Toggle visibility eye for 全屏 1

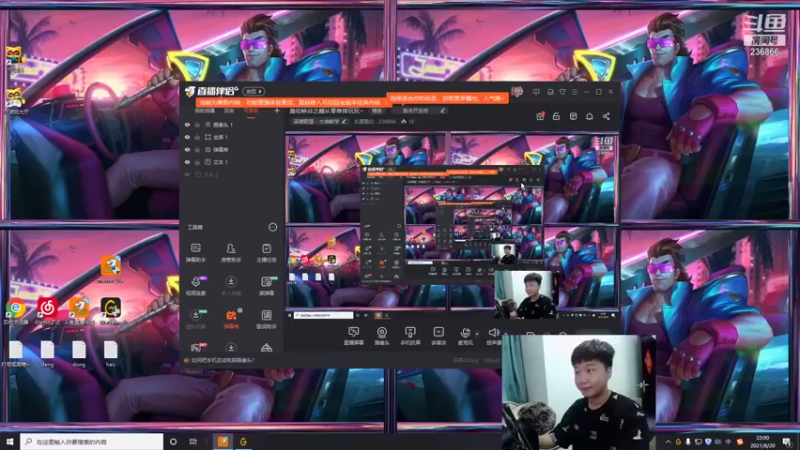click(187, 137)
